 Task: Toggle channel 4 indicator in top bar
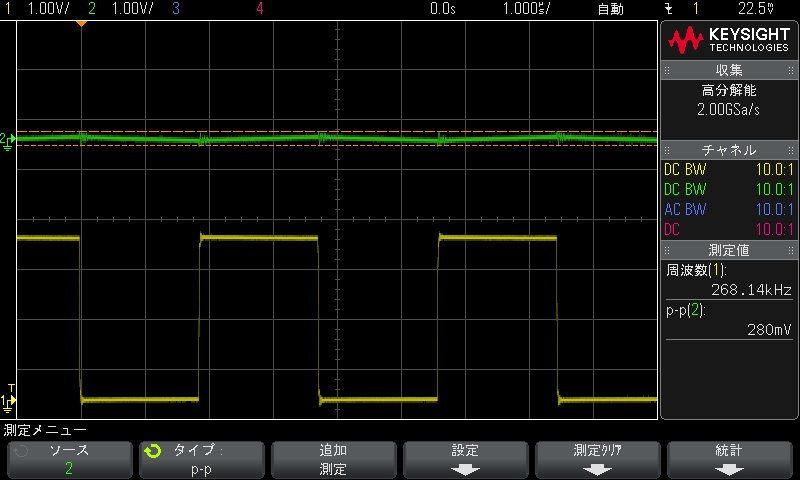tap(260, 9)
